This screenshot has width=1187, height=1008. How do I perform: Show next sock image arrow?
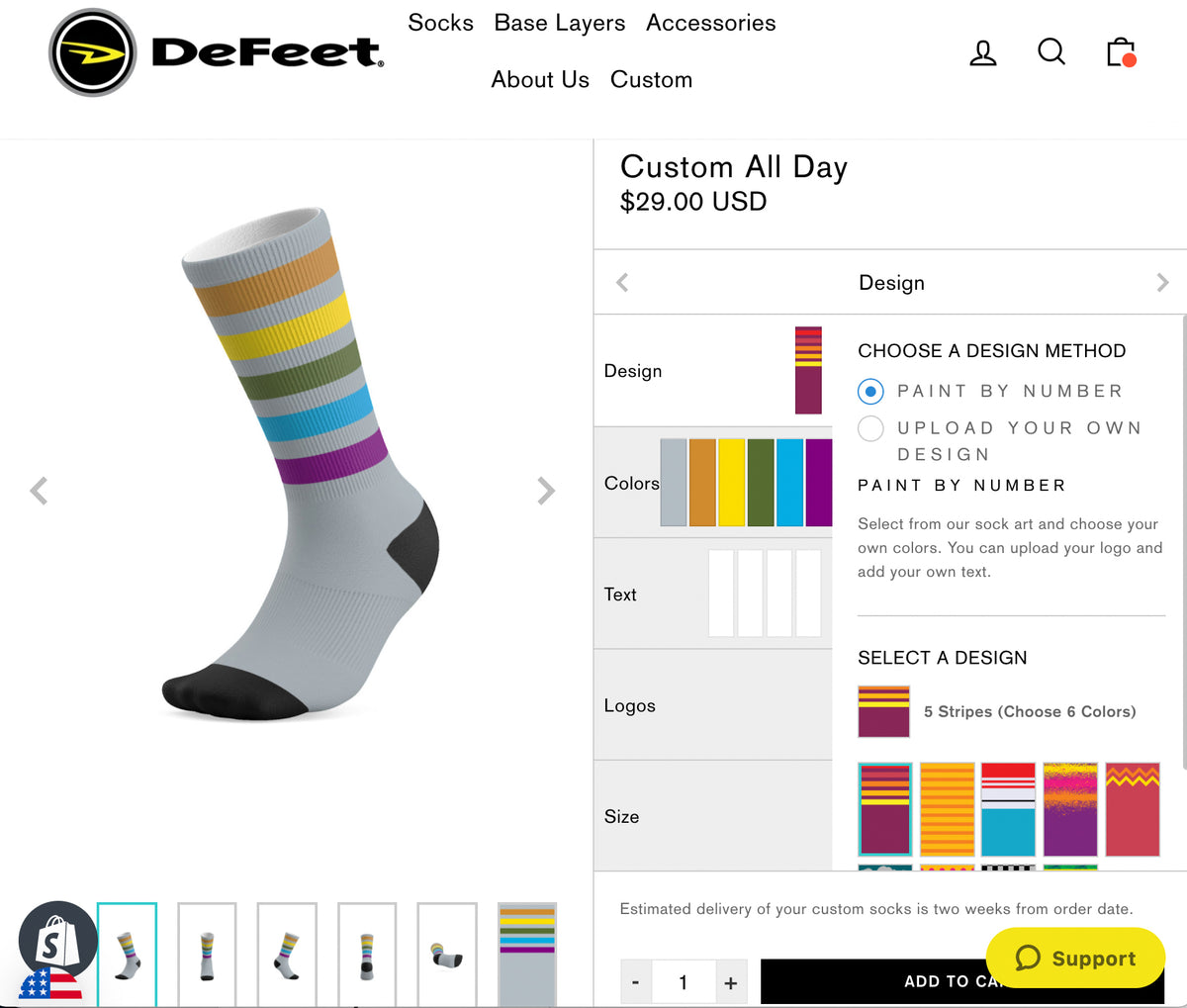coord(545,491)
